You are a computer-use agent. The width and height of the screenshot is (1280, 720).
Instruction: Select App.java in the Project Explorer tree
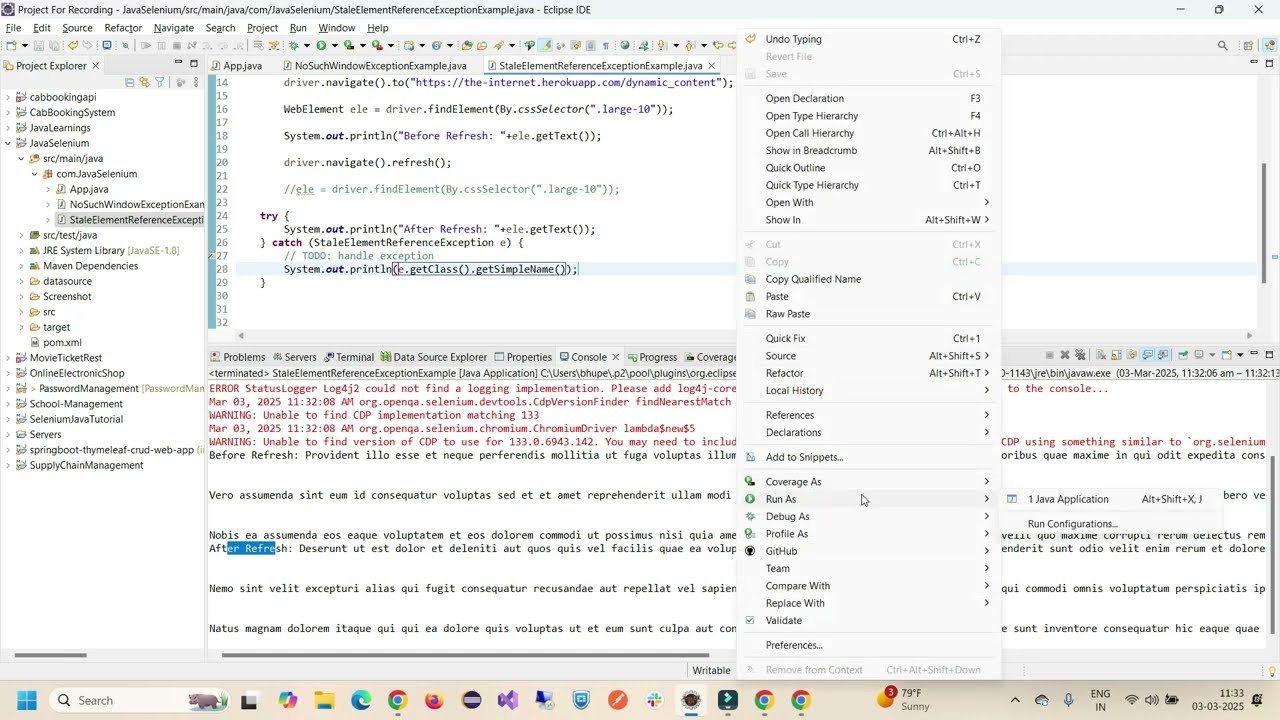pos(89,189)
